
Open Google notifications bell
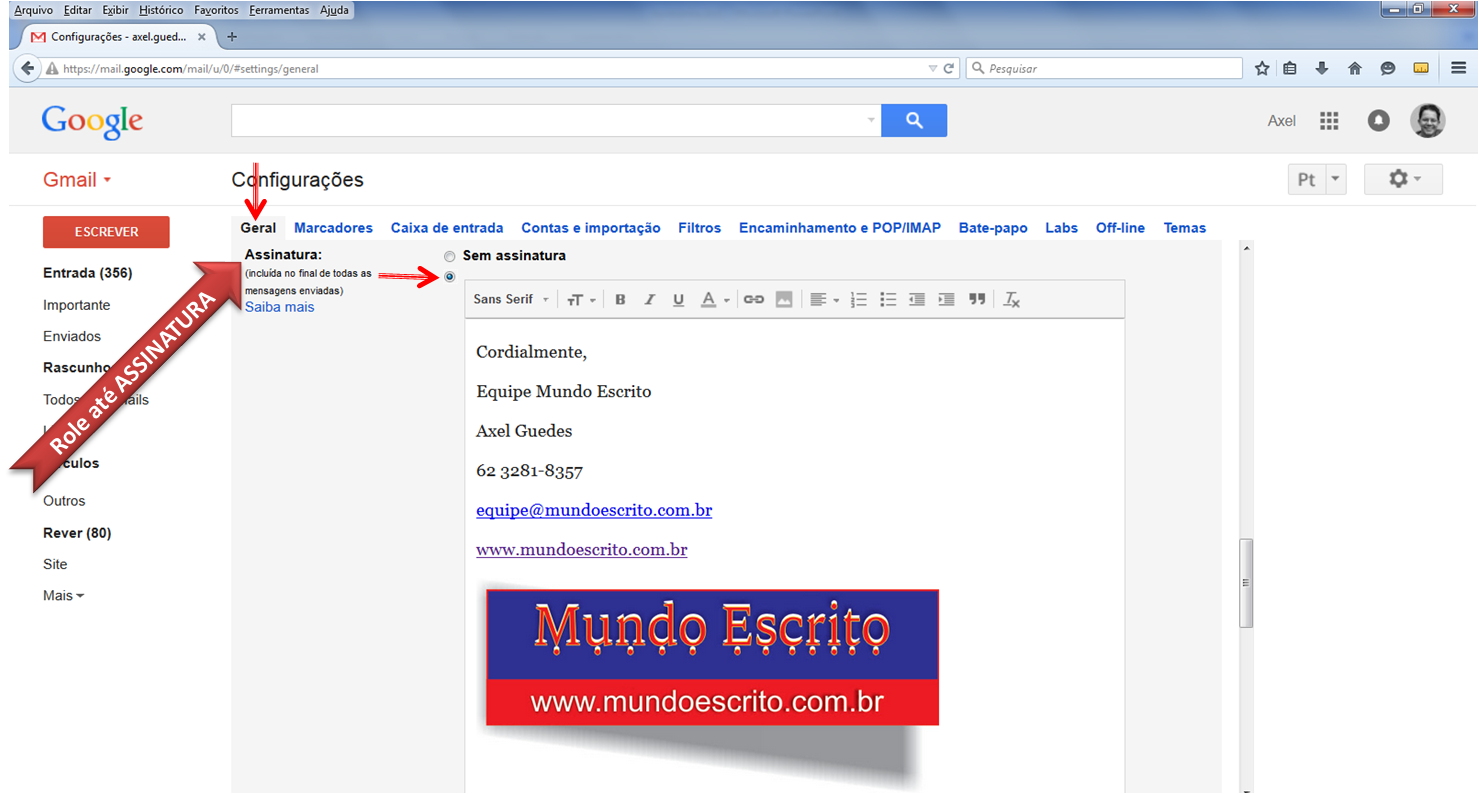coord(1379,121)
